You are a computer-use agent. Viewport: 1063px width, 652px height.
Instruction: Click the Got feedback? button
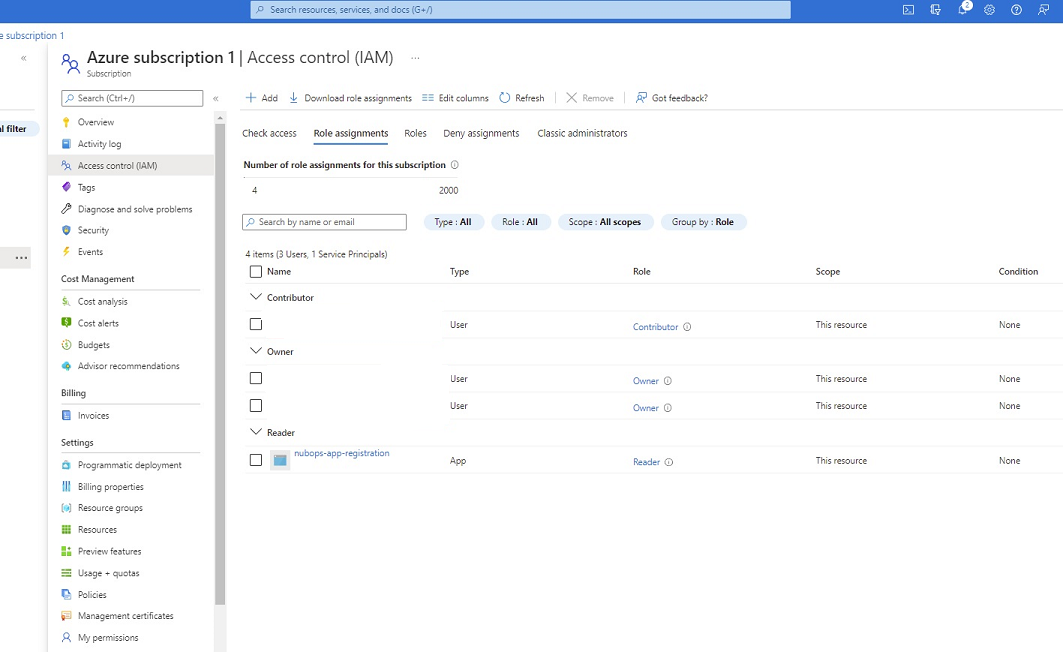tap(671, 98)
